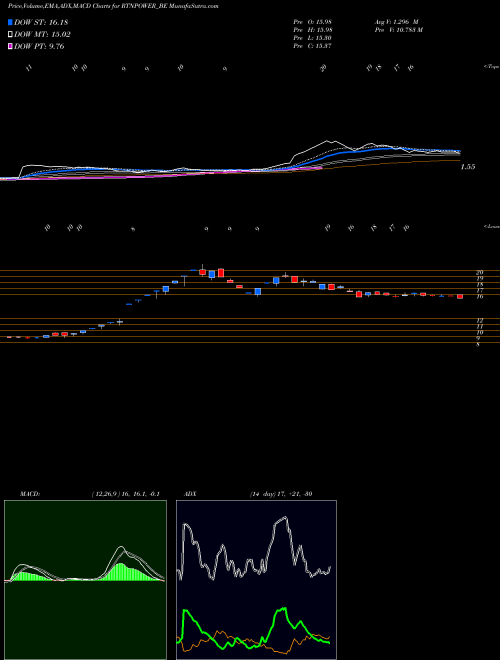Click the 'ADX' panel label

pos(190,494)
